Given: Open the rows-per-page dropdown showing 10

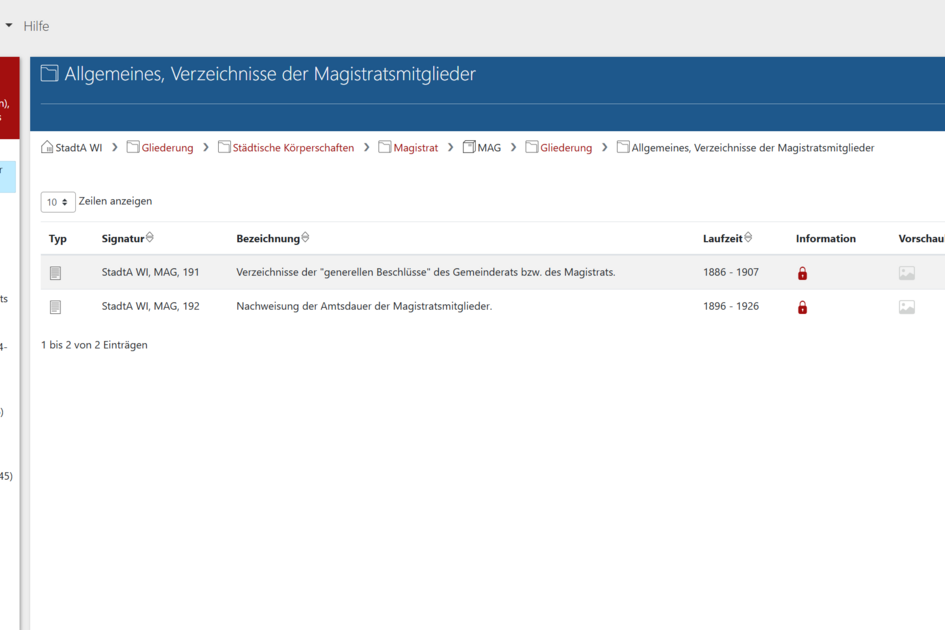Looking at the screenshot, I should point(58,202).
